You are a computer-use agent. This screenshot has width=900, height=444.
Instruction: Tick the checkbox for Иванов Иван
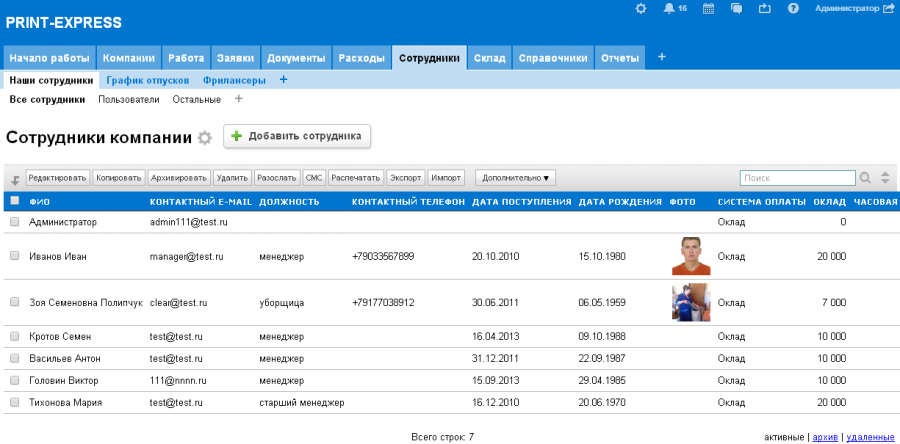click(14, 256)
